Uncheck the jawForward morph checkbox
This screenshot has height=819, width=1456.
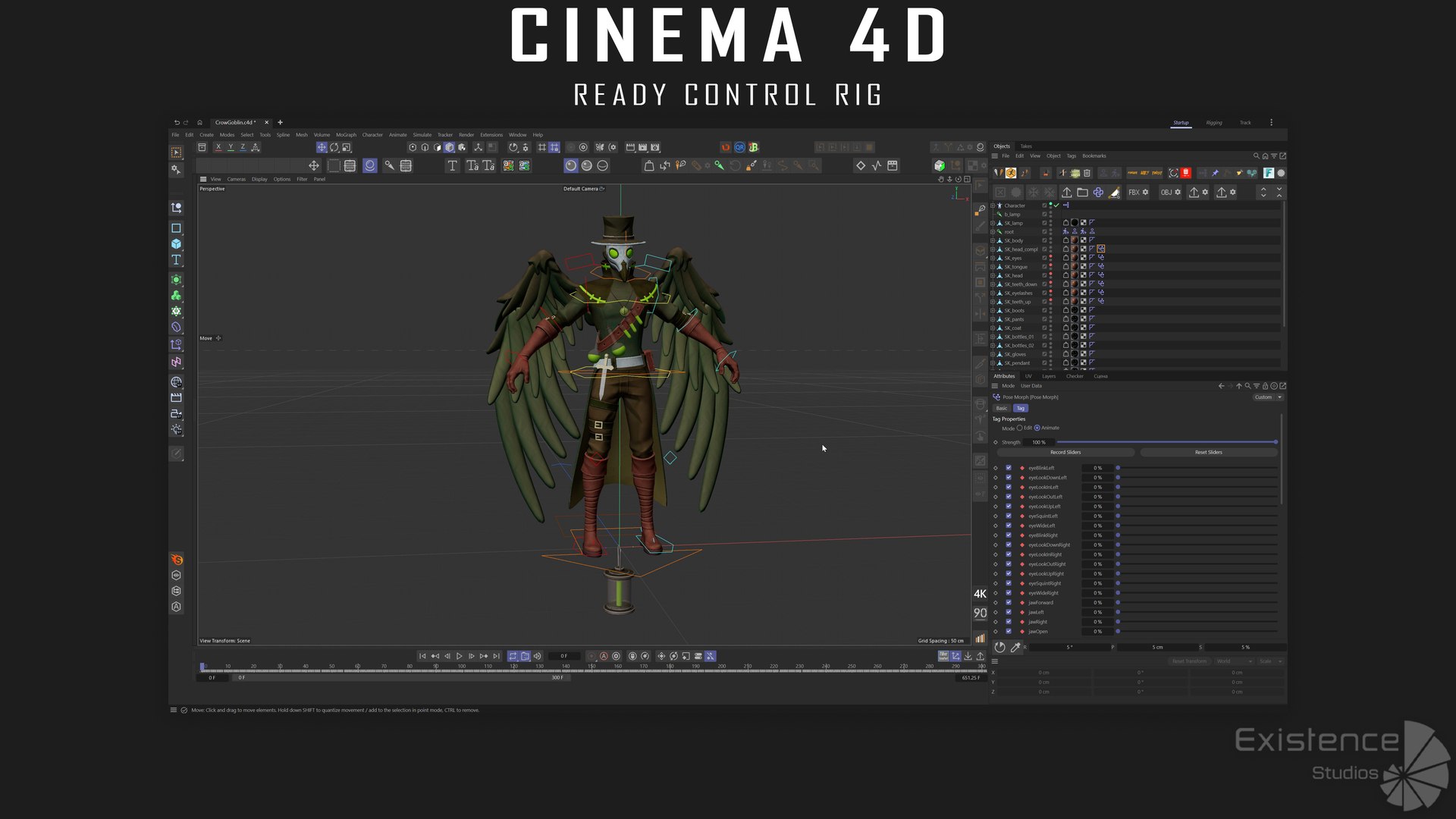coord(1009,602)
